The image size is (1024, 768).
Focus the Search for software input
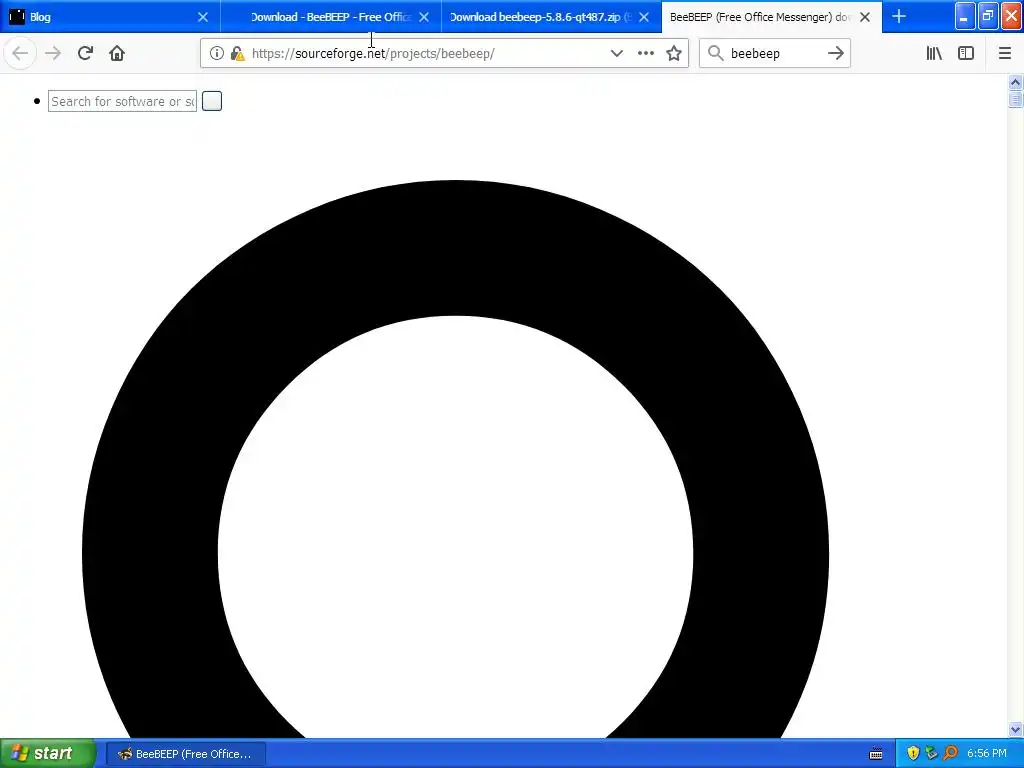click(122, 101)
